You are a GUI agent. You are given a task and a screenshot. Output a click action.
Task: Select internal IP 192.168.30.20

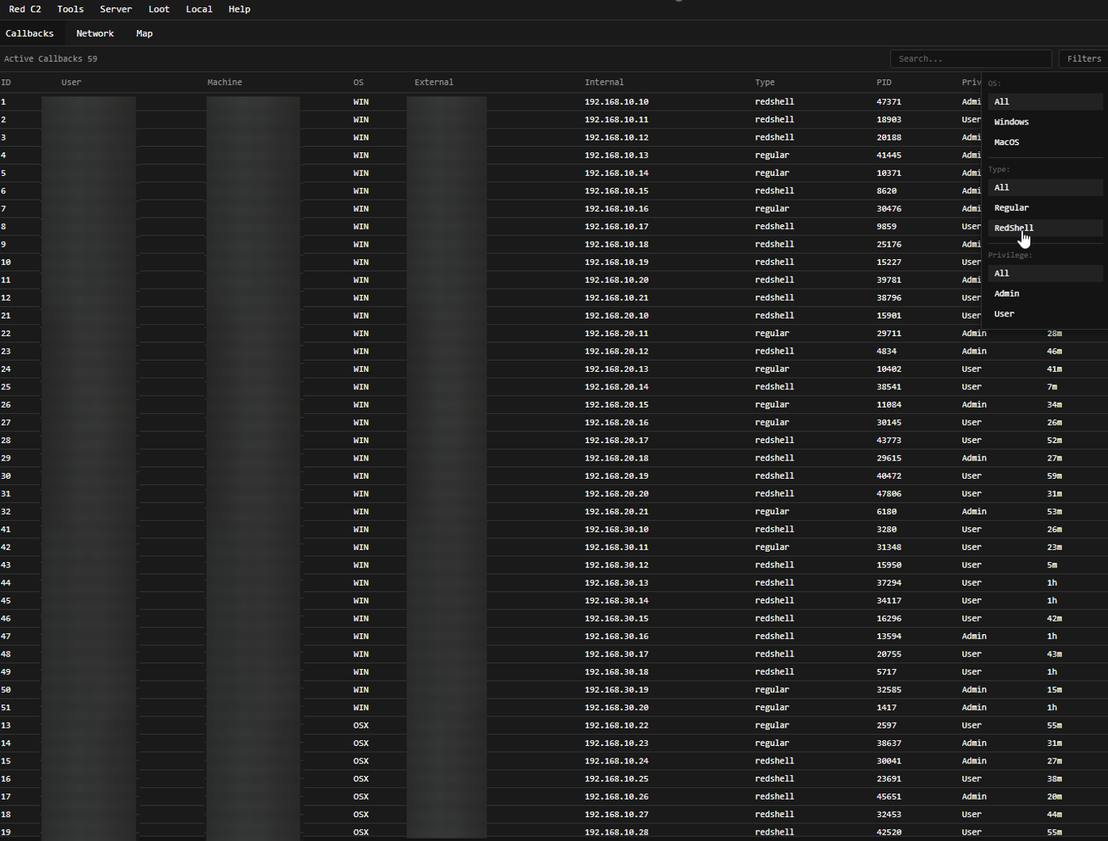(x=616, y=707)
